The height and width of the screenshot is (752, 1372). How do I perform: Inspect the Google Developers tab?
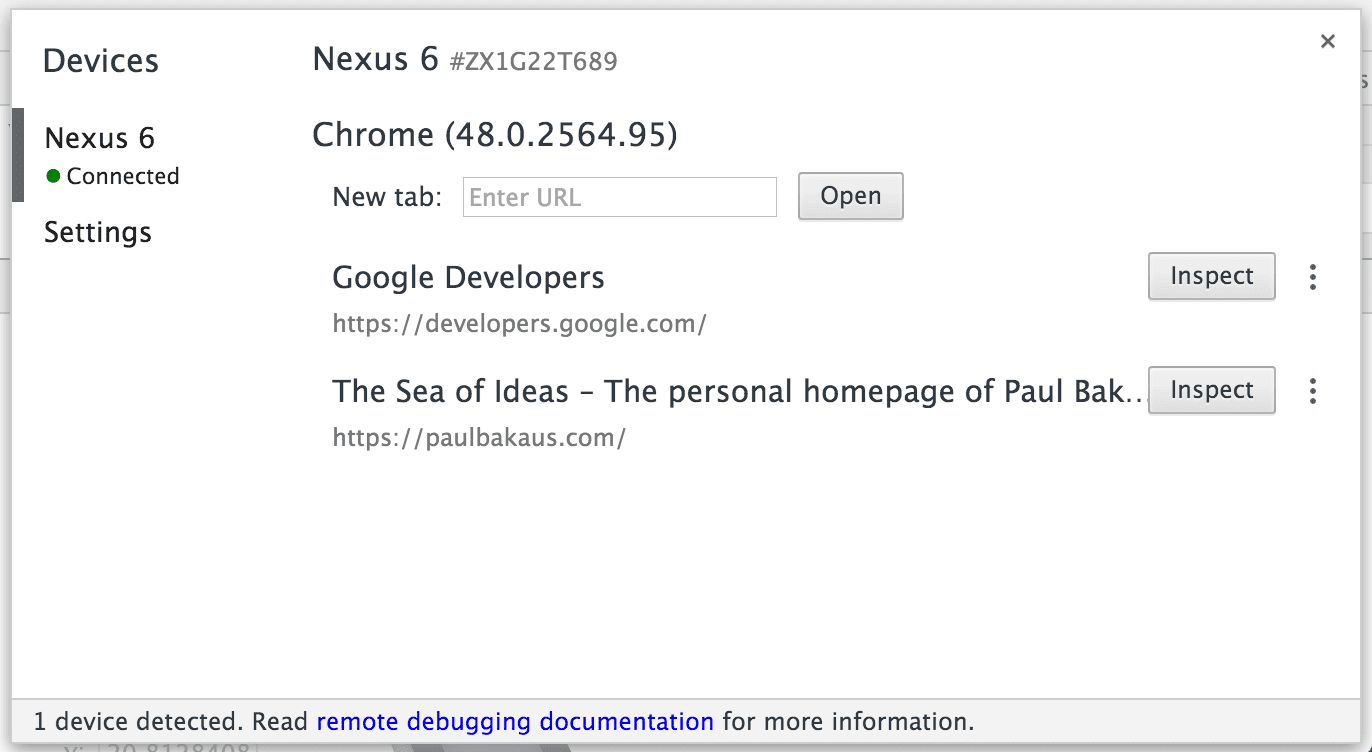click(1211, 276)
